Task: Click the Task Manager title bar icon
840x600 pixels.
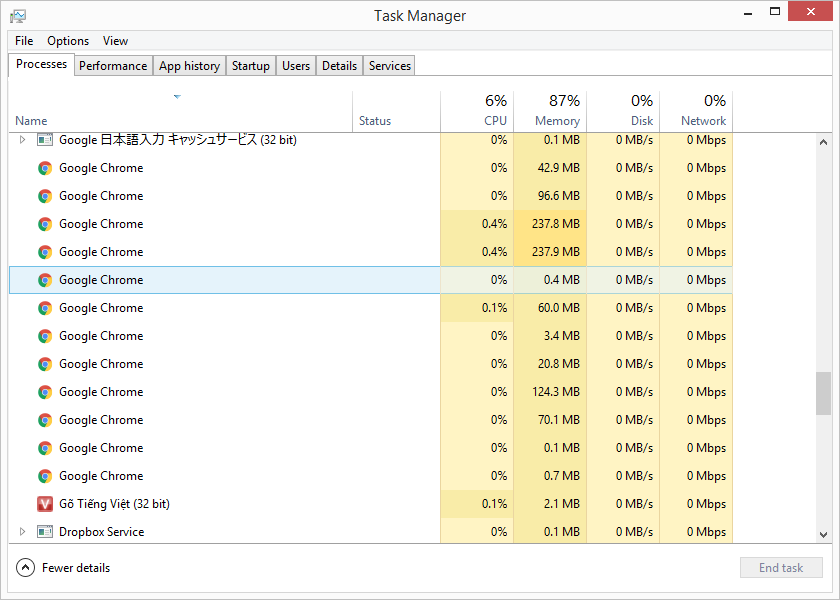Action: pyautogui.click(x=18, y=16)
